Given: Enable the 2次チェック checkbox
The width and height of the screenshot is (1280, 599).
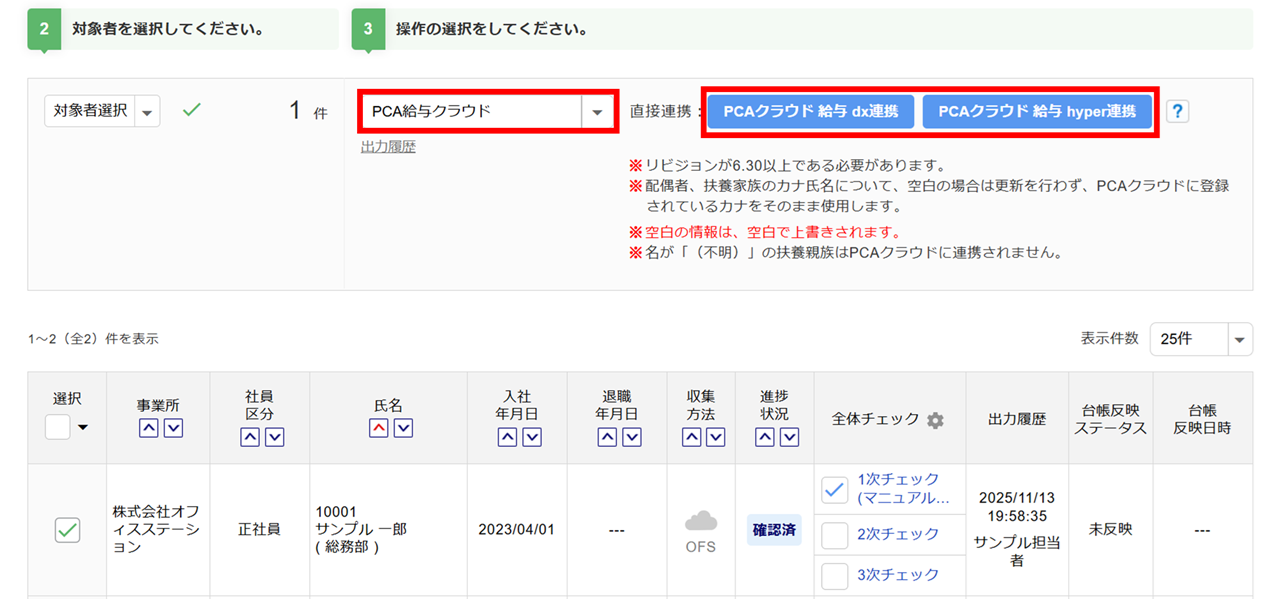Looking at the screenshot, I should [834, 535].
